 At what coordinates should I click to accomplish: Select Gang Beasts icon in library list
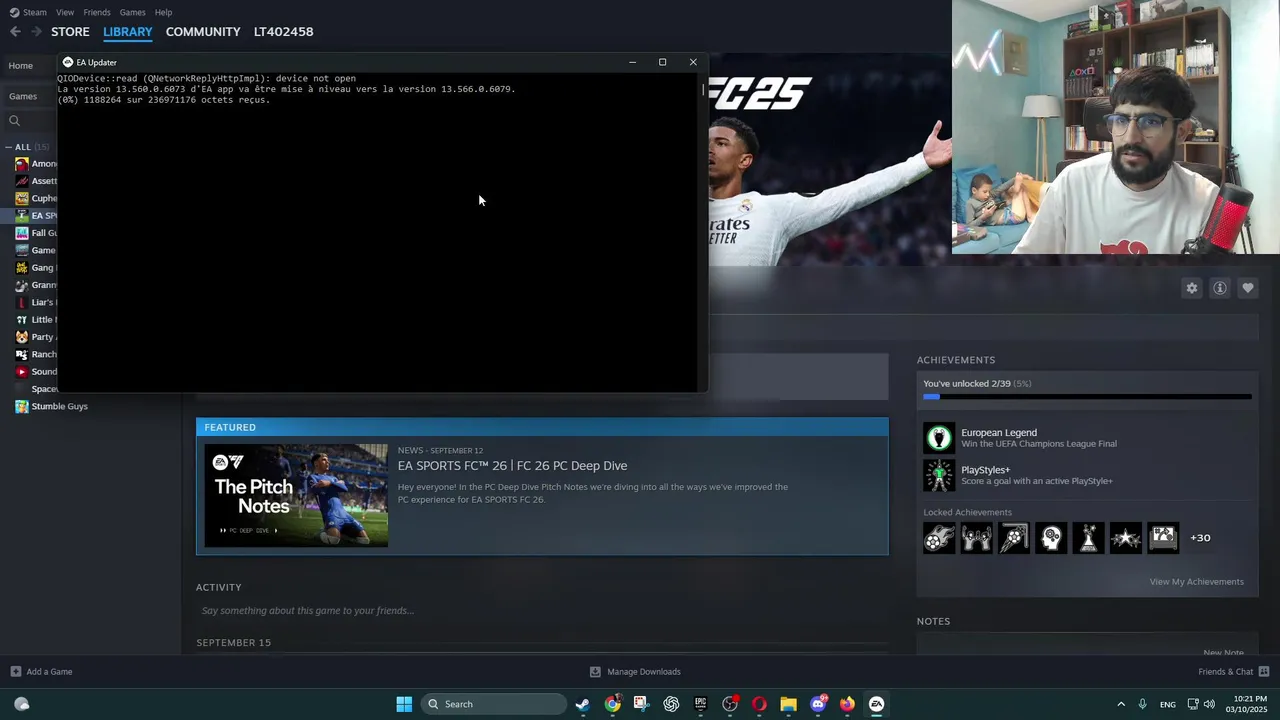click(22, 268)
